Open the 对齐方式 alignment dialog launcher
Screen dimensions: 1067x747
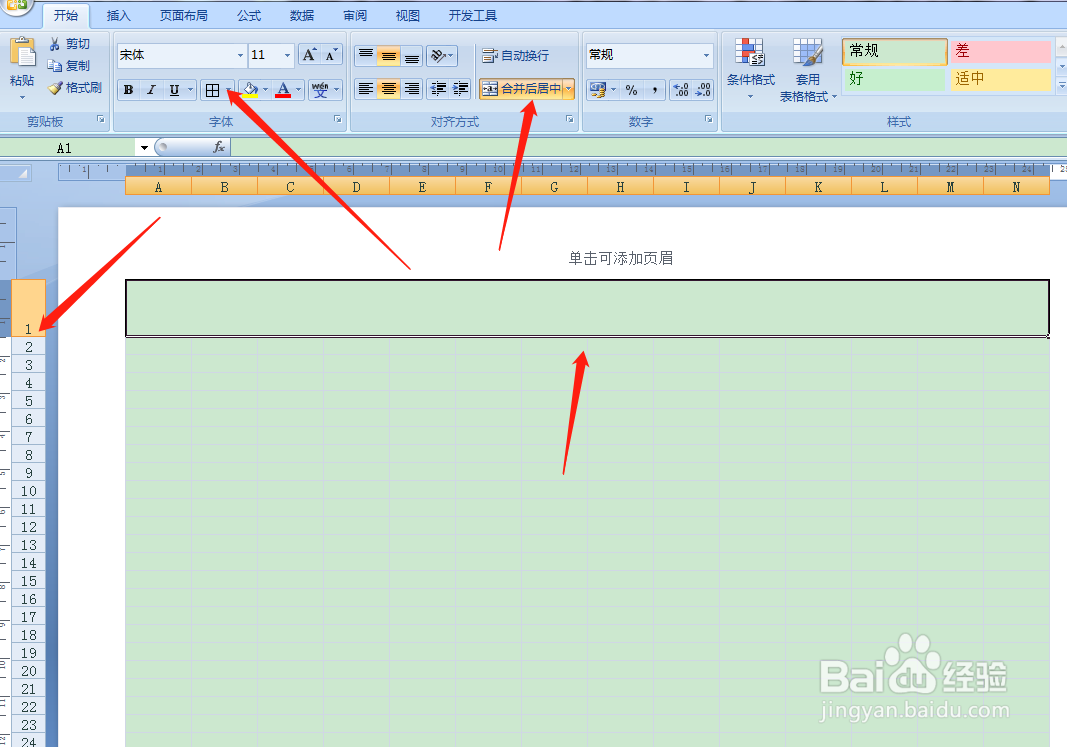pyautogui.click(x=570, y=119)
